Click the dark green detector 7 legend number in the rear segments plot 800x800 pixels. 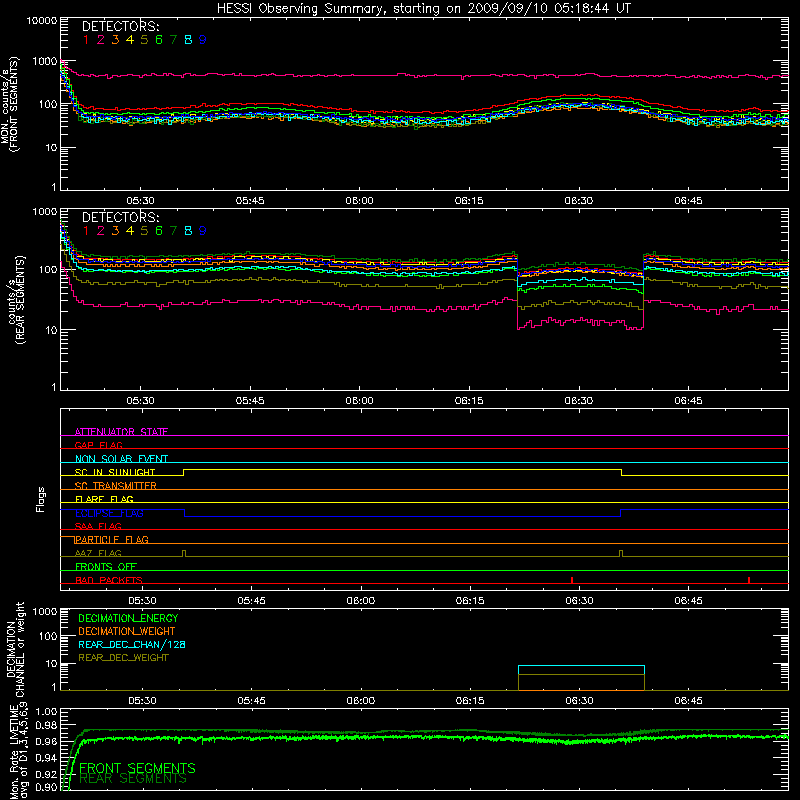[173, 231]
